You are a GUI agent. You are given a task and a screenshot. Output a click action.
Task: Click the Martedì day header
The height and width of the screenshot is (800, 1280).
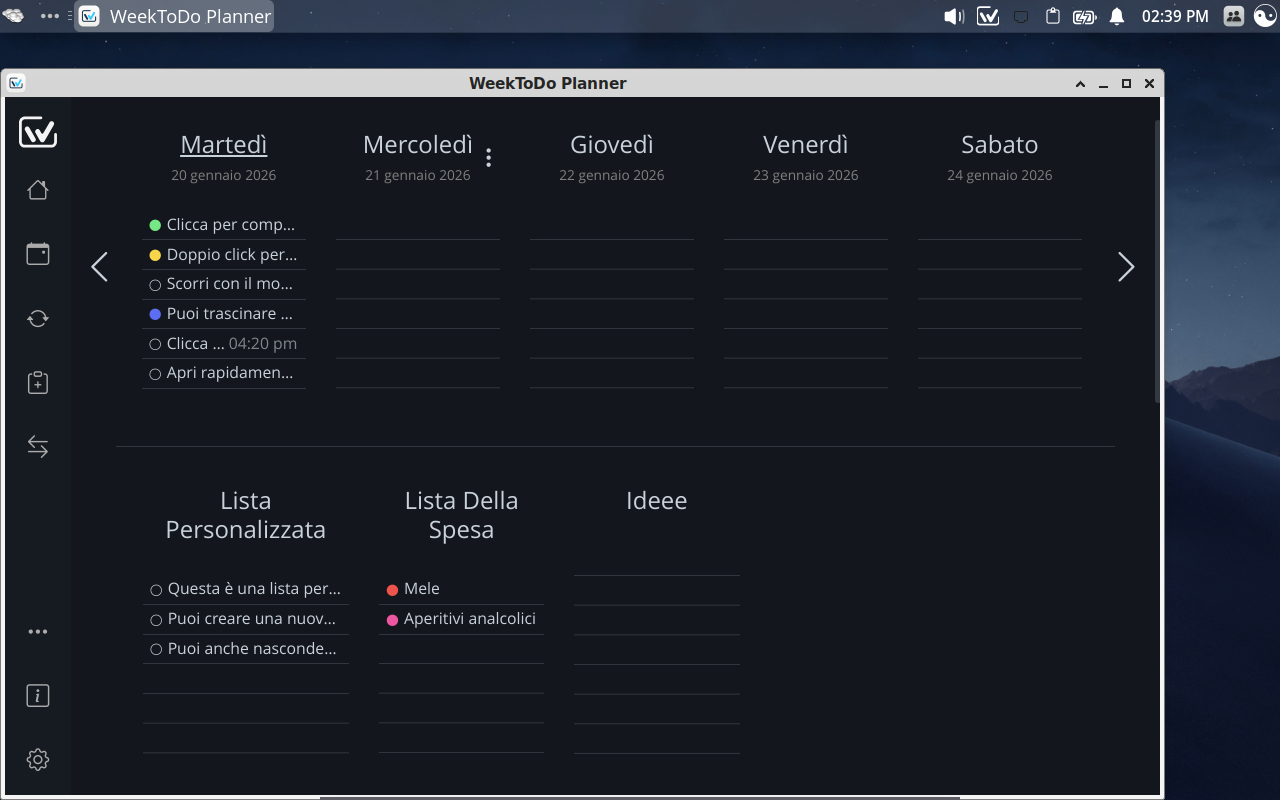[224, 145]
